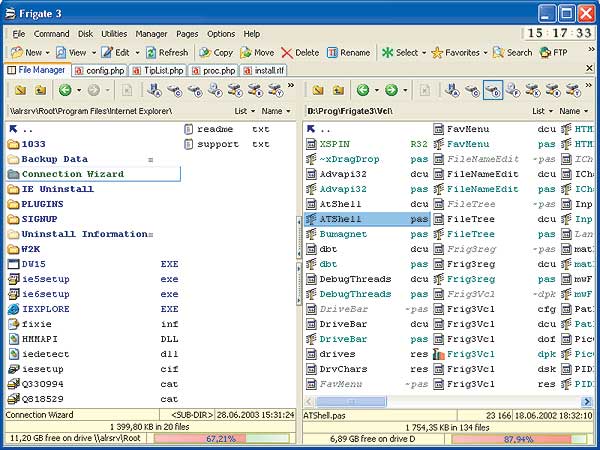The width and height of the screenshot is (600, 450).
Task: Click left panel path Internet Explorer field
Action: pyautogui.click(x=91, y=111)
